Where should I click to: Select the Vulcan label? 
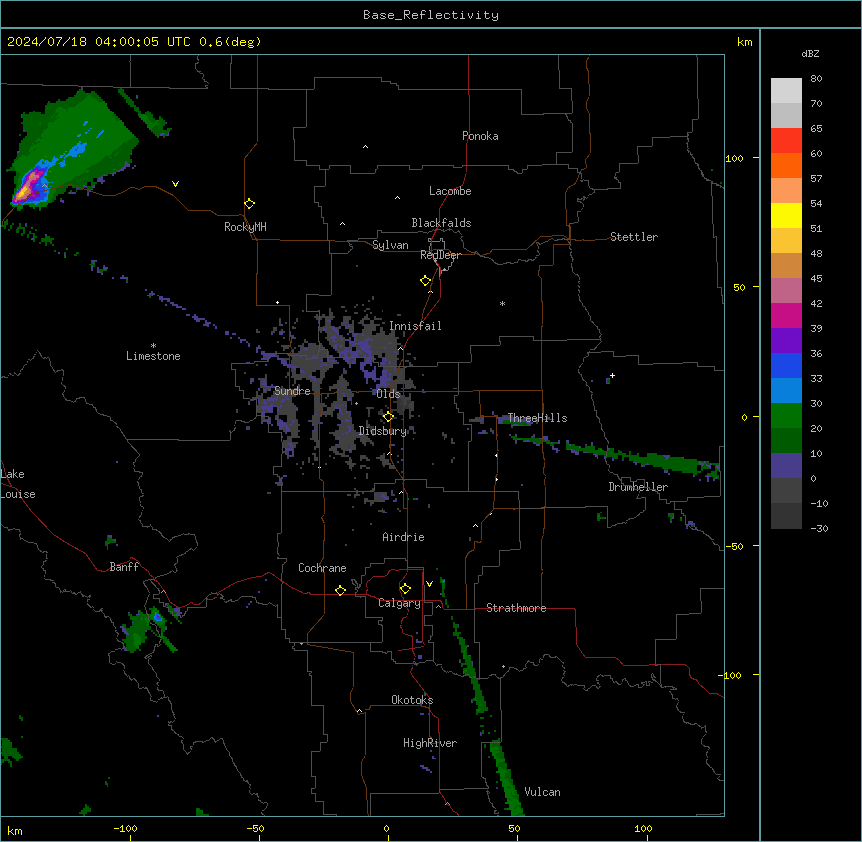point(542,792)
